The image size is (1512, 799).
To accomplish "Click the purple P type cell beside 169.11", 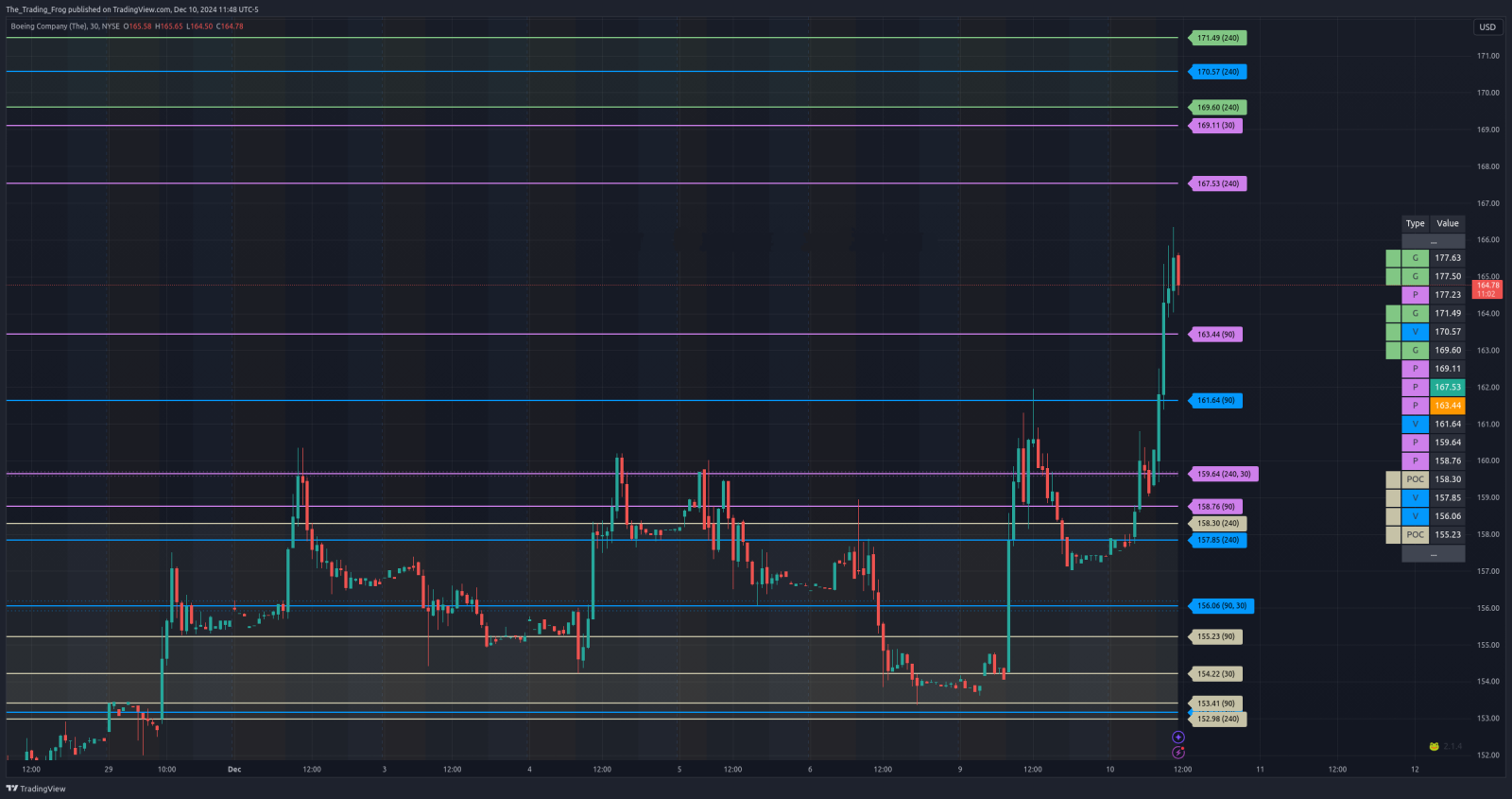I will (x=1415, y=369).
